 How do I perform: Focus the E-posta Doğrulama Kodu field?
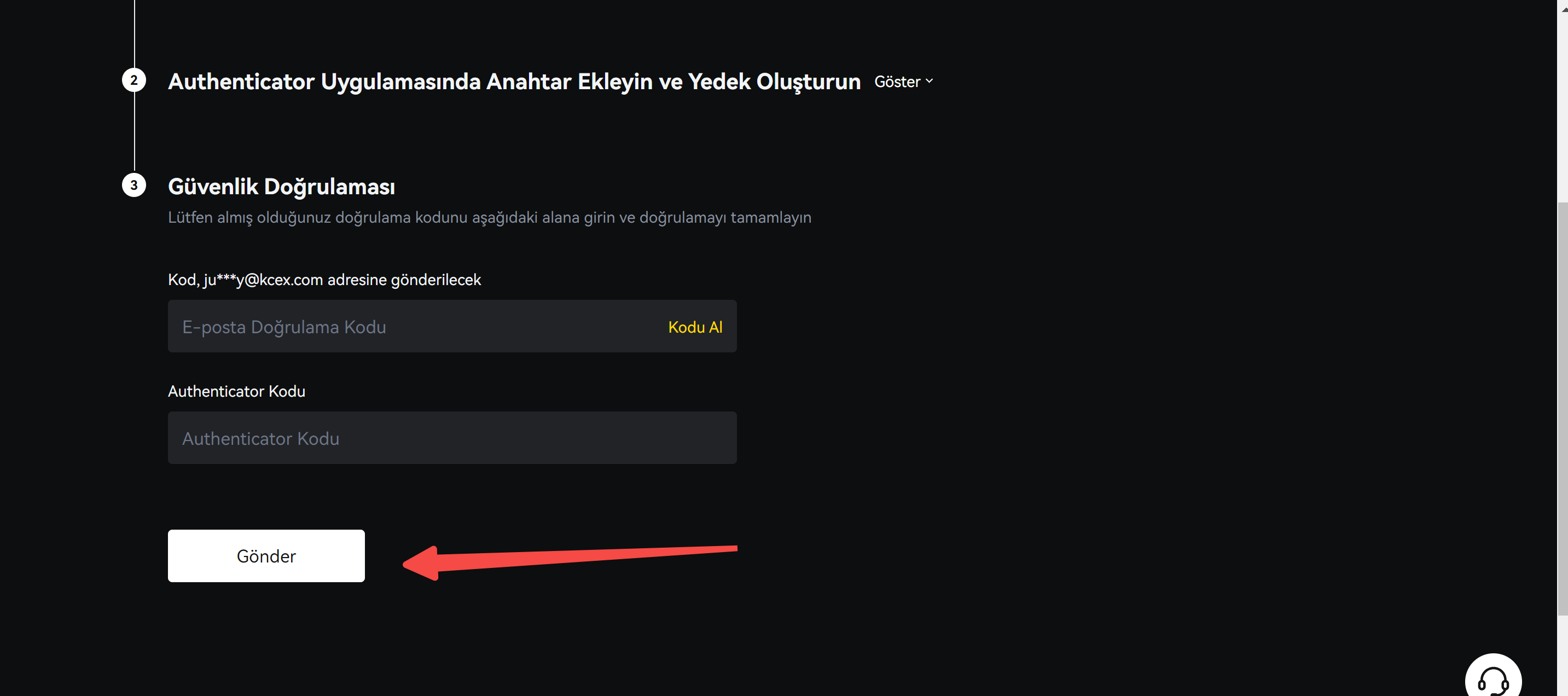(x=452, y=326)
